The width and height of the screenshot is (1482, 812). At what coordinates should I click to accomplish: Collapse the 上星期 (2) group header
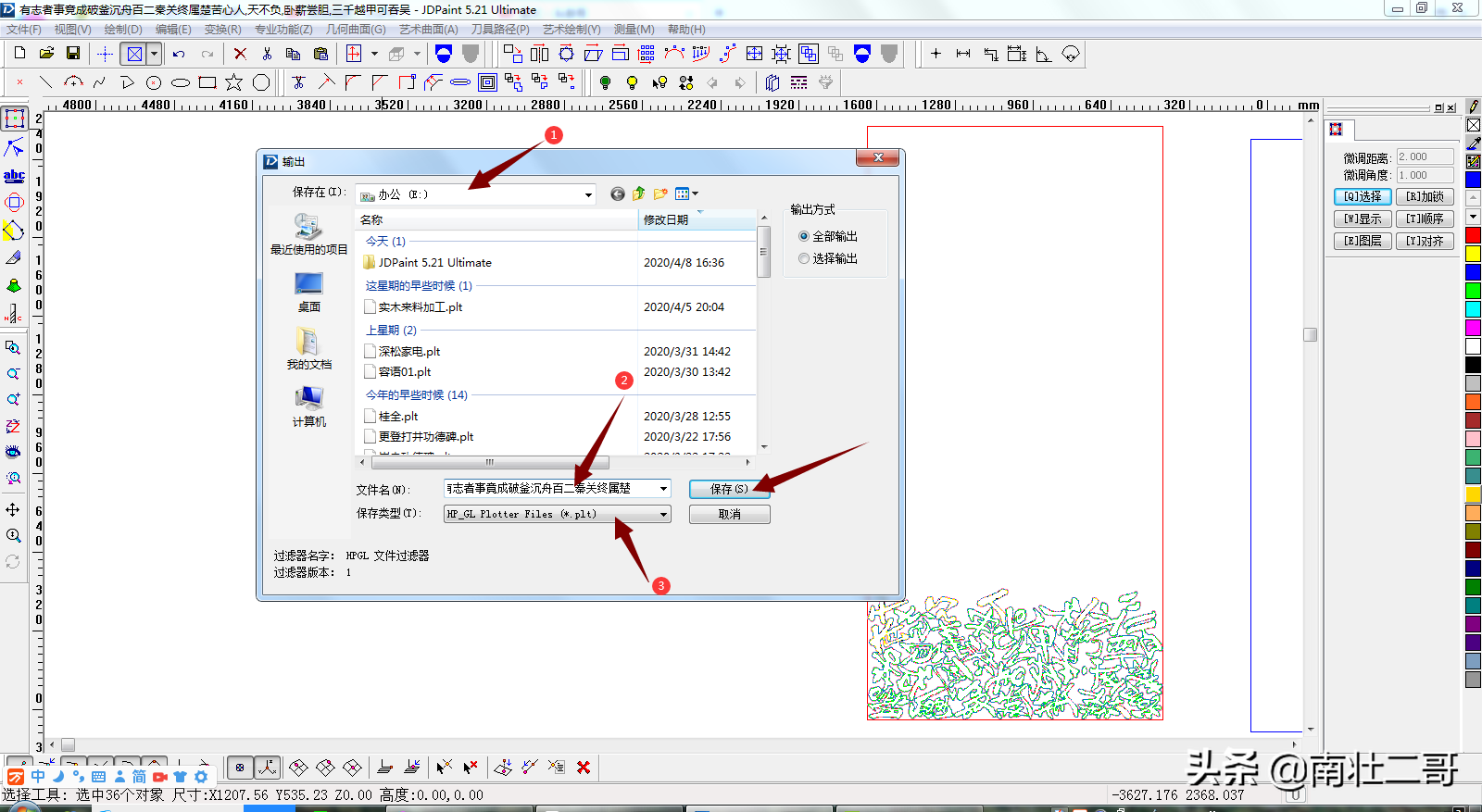coord(391,330)
